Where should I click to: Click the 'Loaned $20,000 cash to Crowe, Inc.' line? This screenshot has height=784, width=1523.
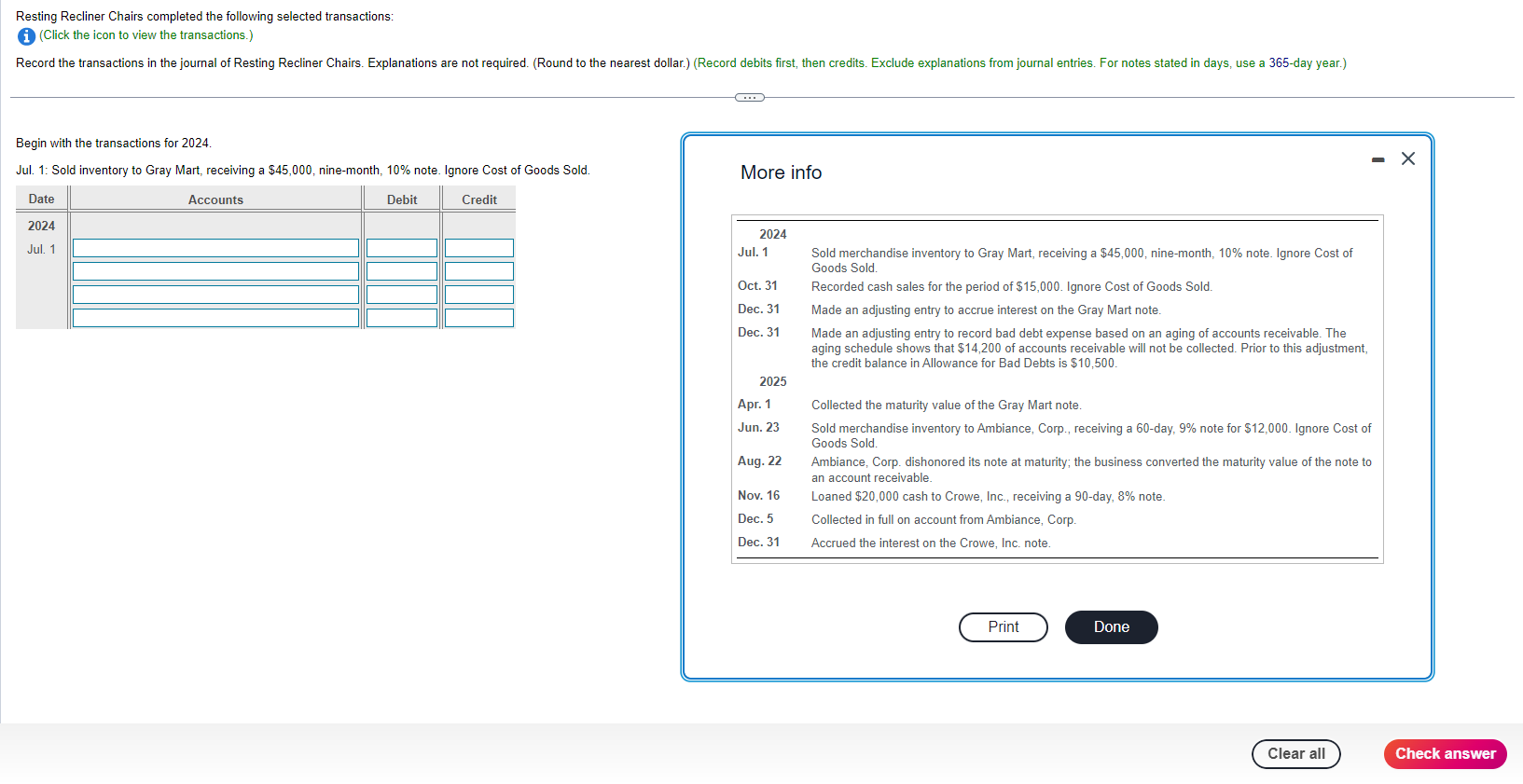pyautogui.click(x=989, y=497)
